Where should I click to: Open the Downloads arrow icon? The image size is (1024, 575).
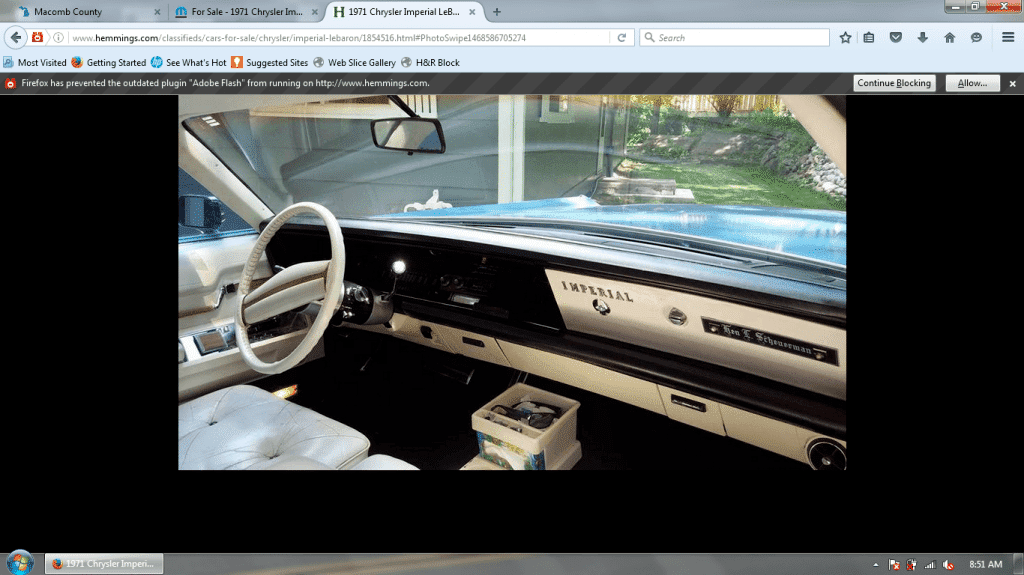(922, 37)
